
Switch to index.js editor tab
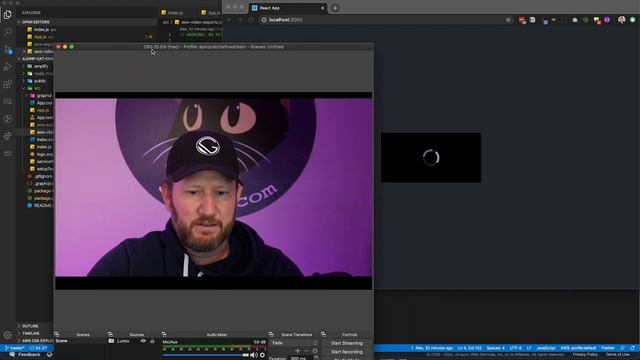pyautogui.click(x=172, y=13)
